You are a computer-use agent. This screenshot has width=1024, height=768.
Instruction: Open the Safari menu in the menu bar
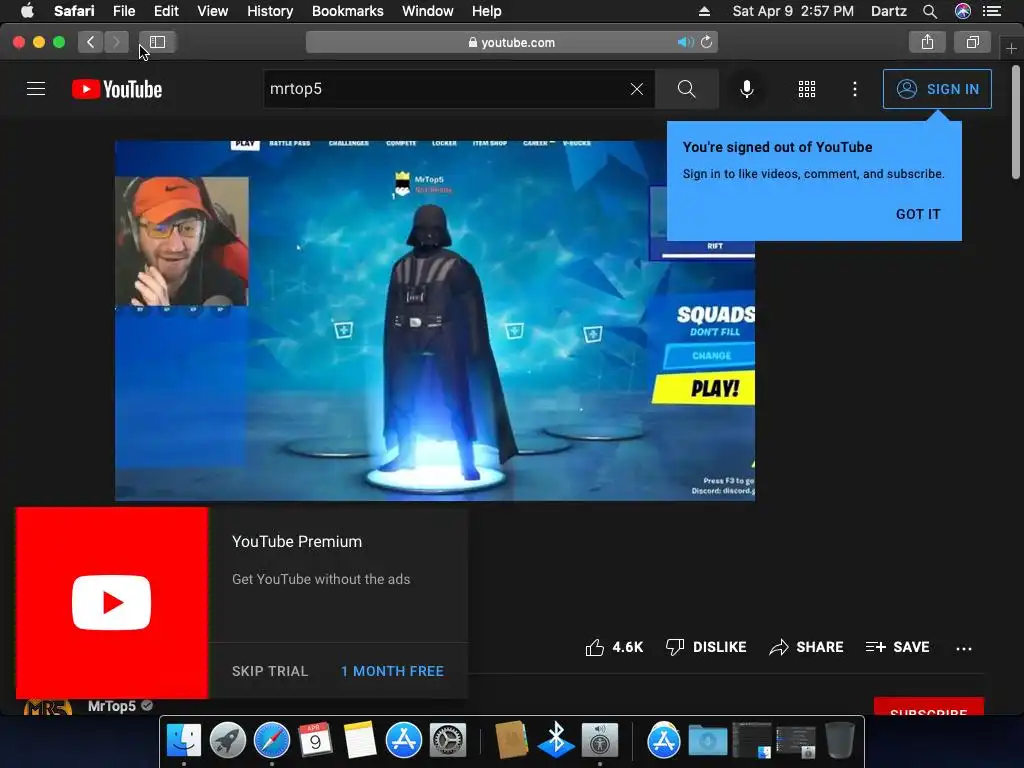pos(74,11)
